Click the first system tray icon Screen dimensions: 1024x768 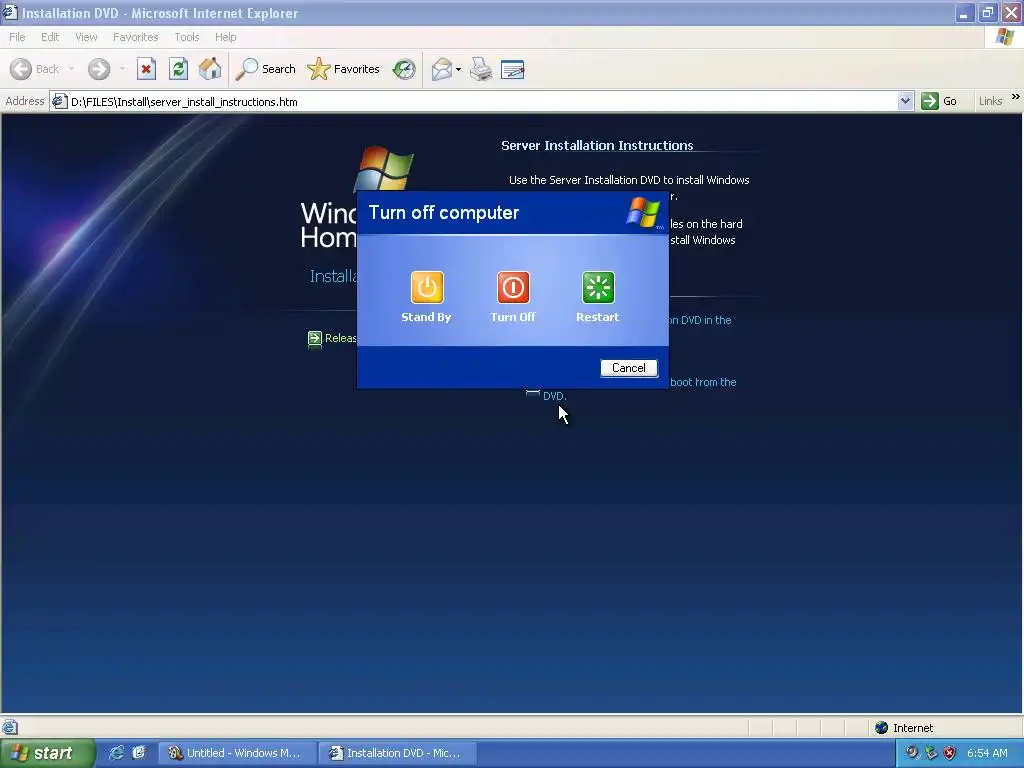[912, 753]
